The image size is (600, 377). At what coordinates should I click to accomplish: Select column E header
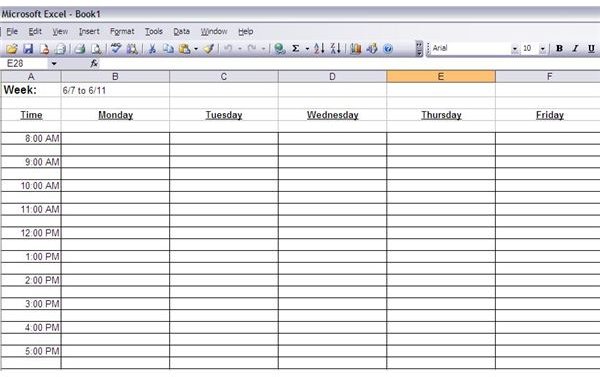(441, 77)
